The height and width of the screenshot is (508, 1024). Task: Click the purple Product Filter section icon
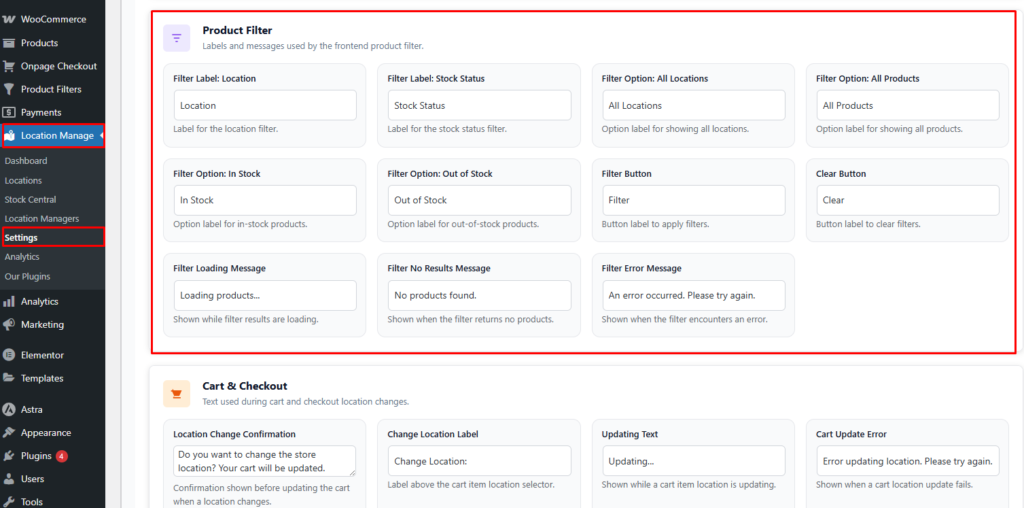click(177, 38)
